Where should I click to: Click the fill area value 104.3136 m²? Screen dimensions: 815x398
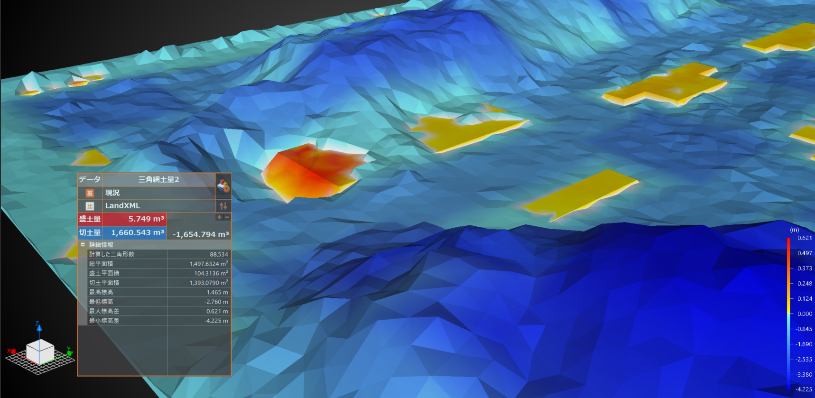(x=211, y=273)
